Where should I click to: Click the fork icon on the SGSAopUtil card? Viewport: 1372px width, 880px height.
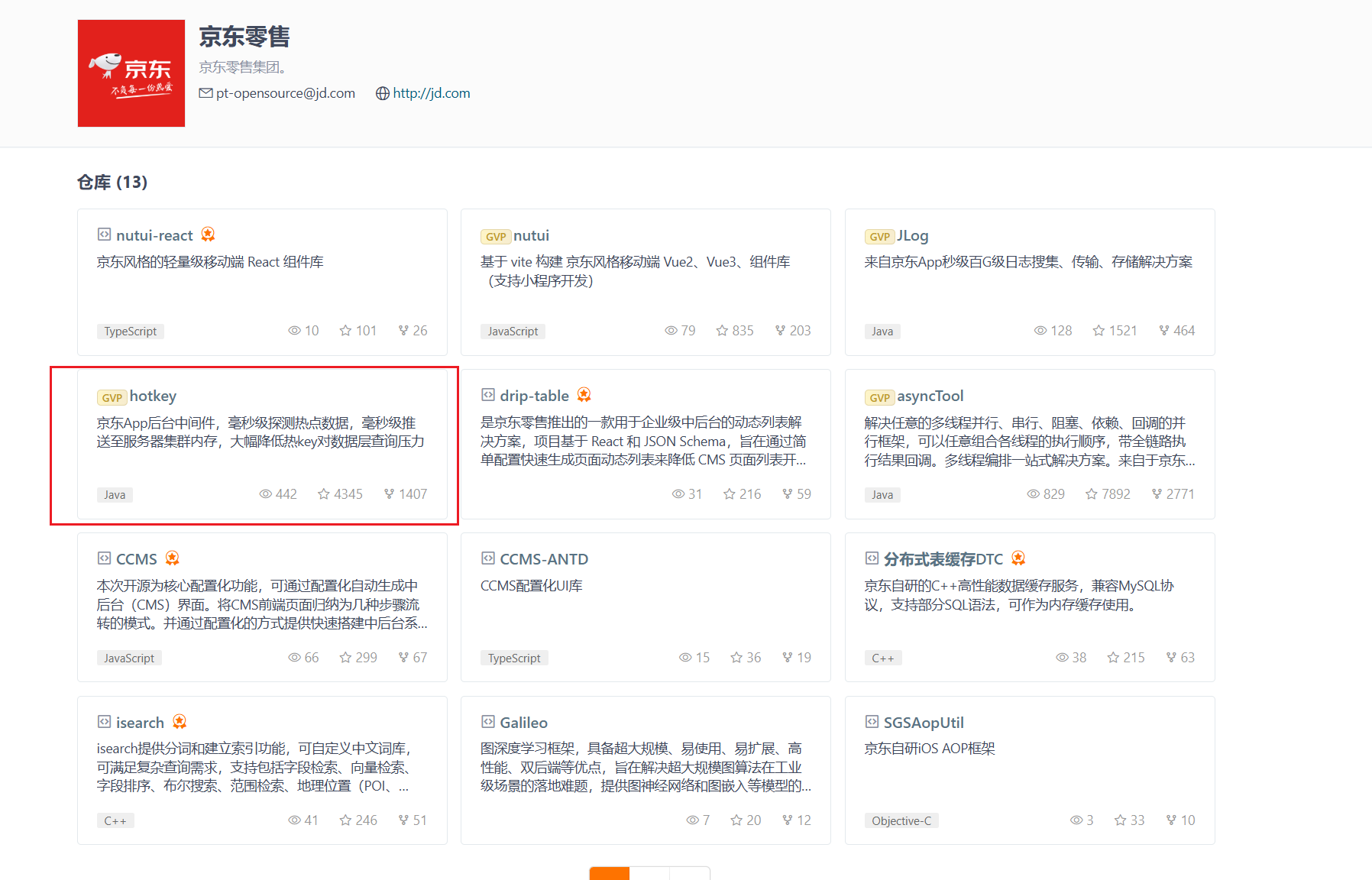[x=1171, y=820]
